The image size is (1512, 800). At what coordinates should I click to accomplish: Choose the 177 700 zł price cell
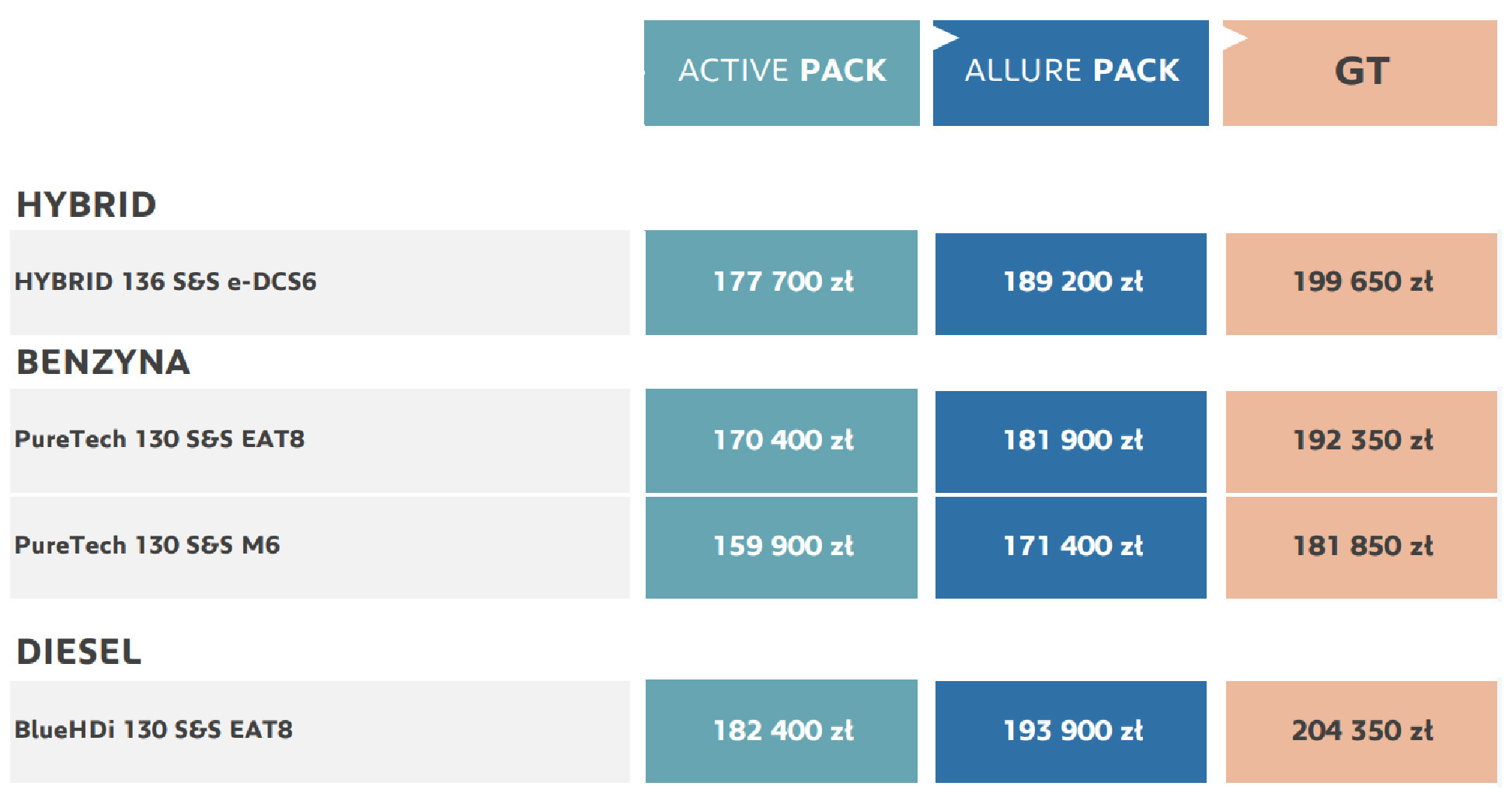pyautogui.click(x=782, y=282)
